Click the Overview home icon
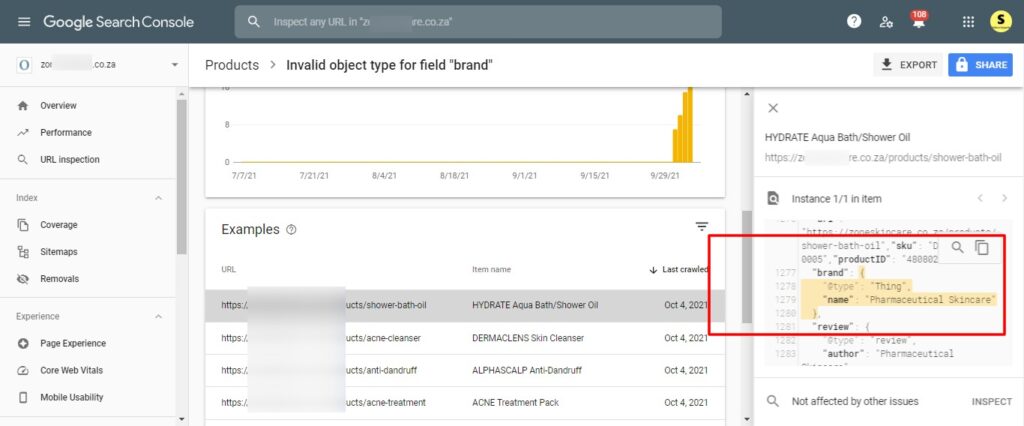Image resolution: width=1024 pixels, height=426 pixels. click(x=23, y=106)
